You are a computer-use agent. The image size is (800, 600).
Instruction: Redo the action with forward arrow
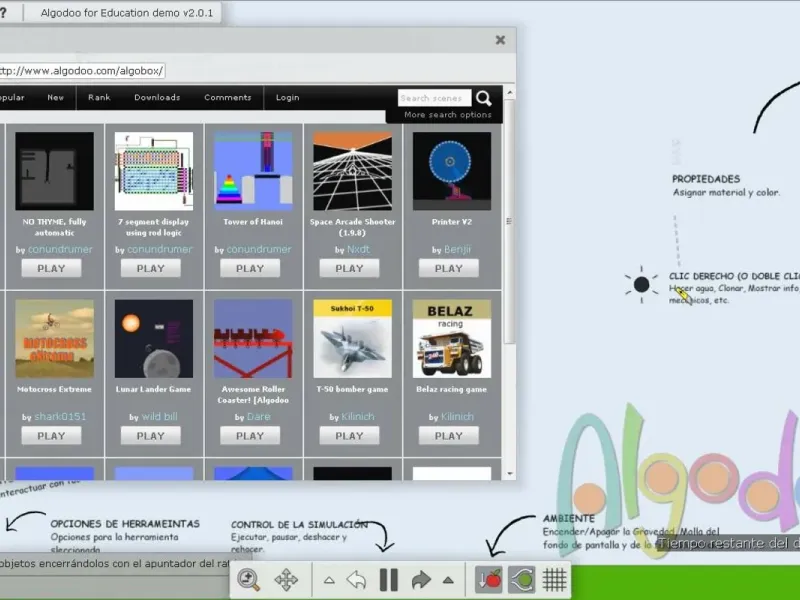tap(421, 580)
